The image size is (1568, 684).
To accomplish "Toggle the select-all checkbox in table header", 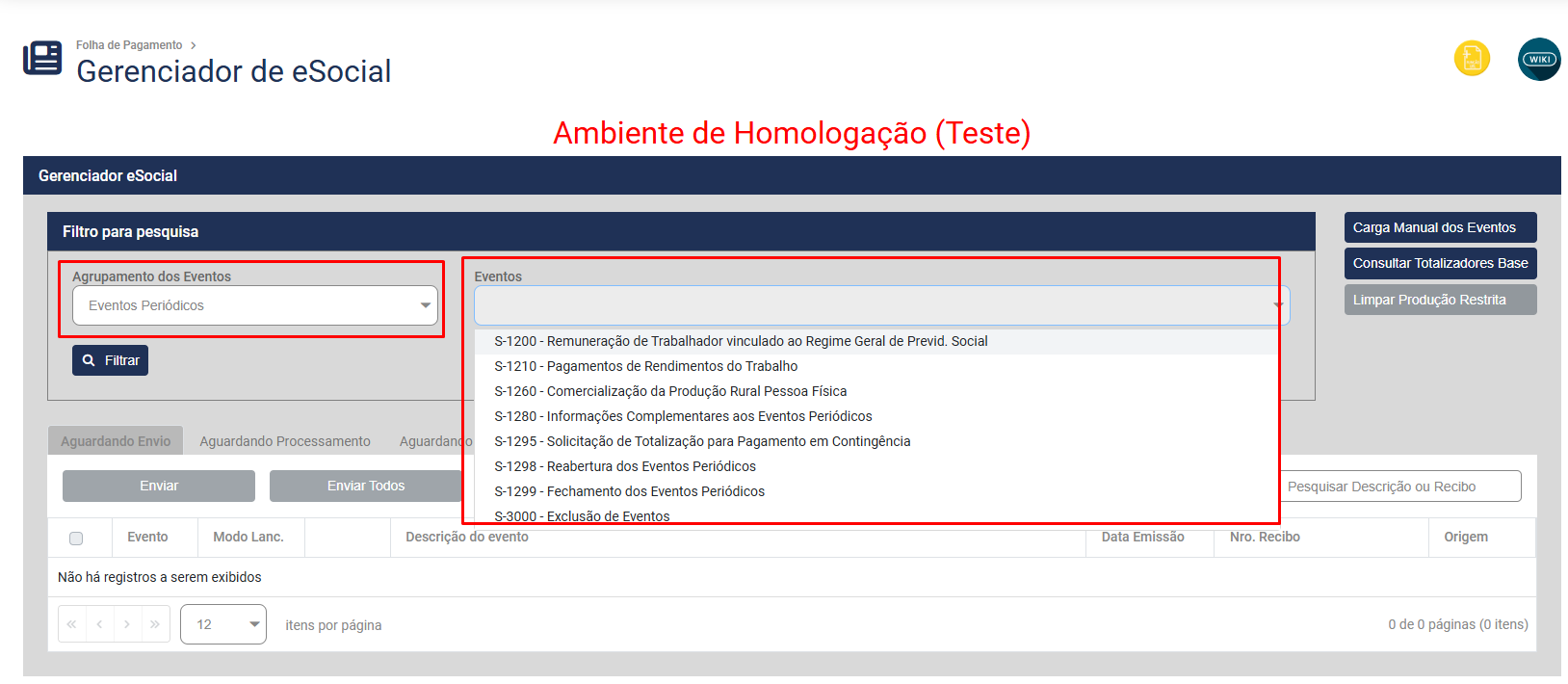I will (x=76, y=539).
